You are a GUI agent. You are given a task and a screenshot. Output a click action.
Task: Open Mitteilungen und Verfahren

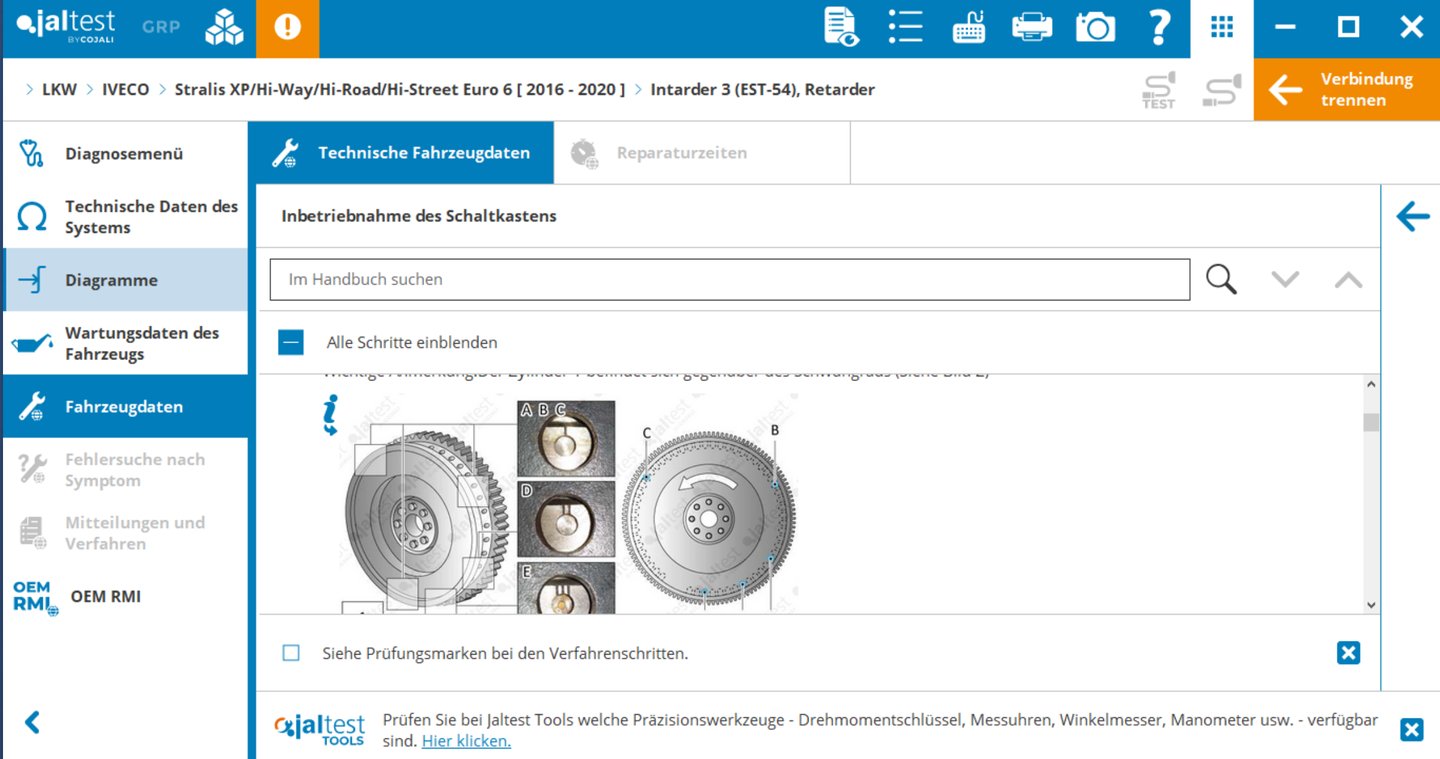[125, 533]
